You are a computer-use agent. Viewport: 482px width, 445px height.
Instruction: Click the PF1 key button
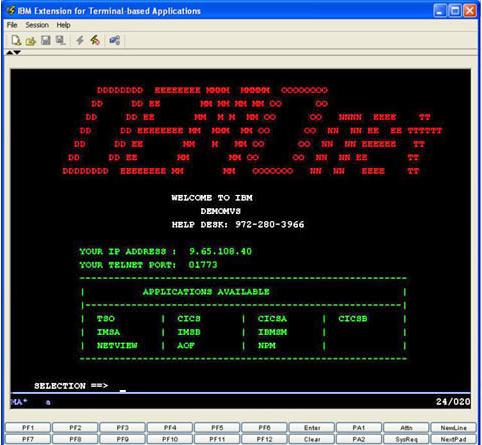point(28,428)
